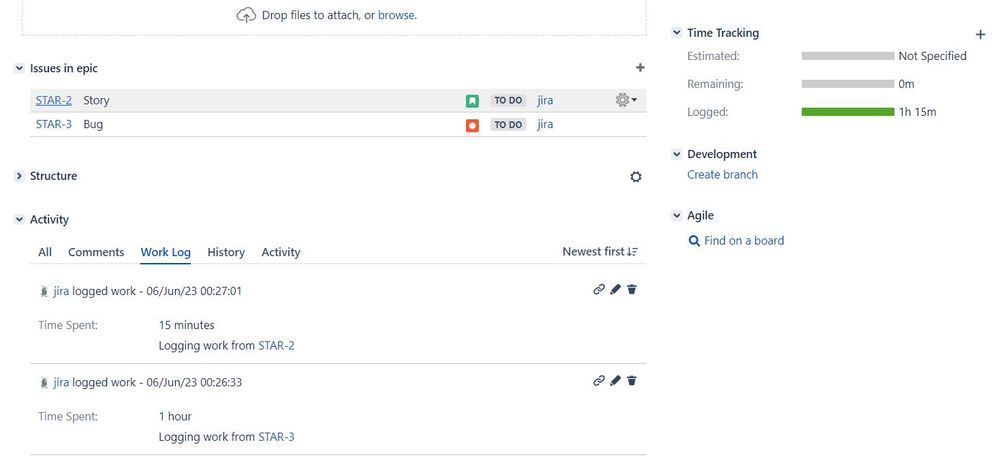The height and width of the screenshot is (464, 998).
Task: Click the Create branch link
Action: click(x=722, y=174)
